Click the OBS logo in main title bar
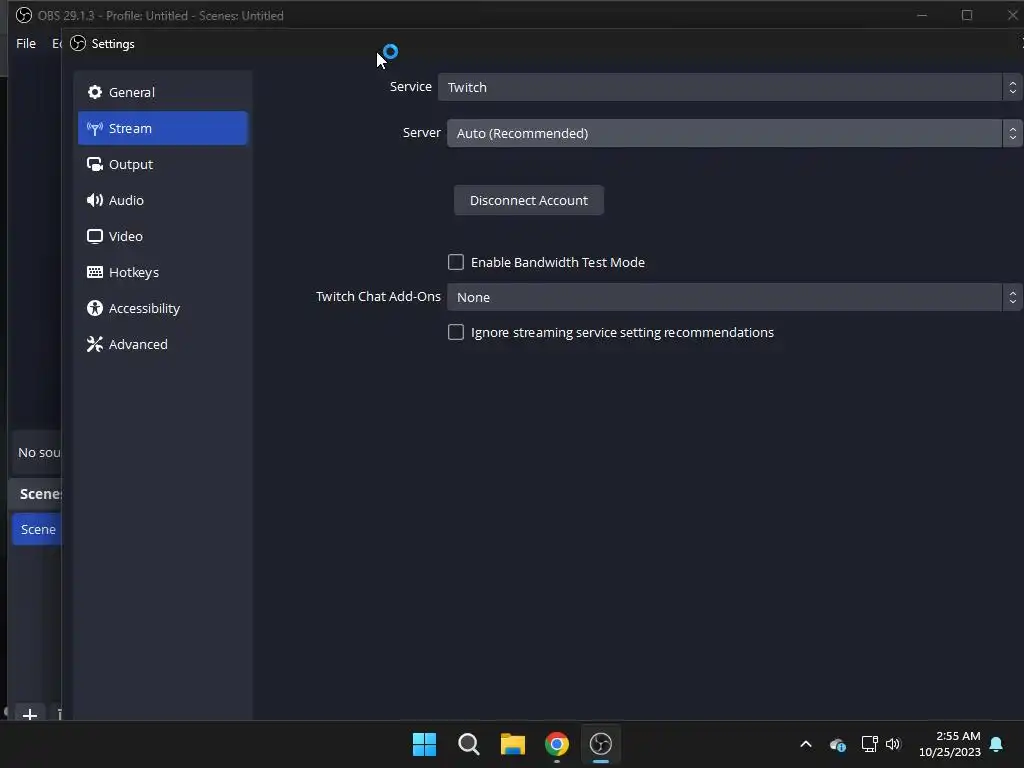This screenshot has height=768, width=1024. pyautogui.click(x=24, y=15)
